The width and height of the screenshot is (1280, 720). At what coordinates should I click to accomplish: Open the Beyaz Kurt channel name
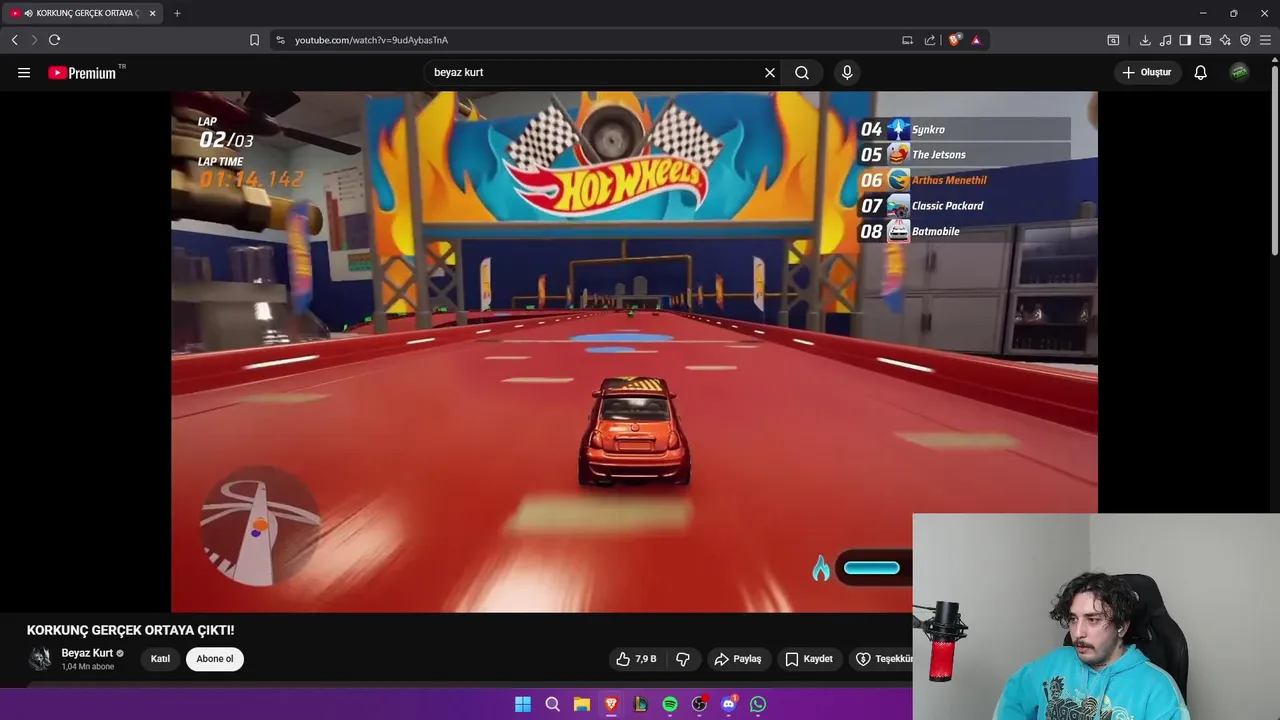[87, 653]
